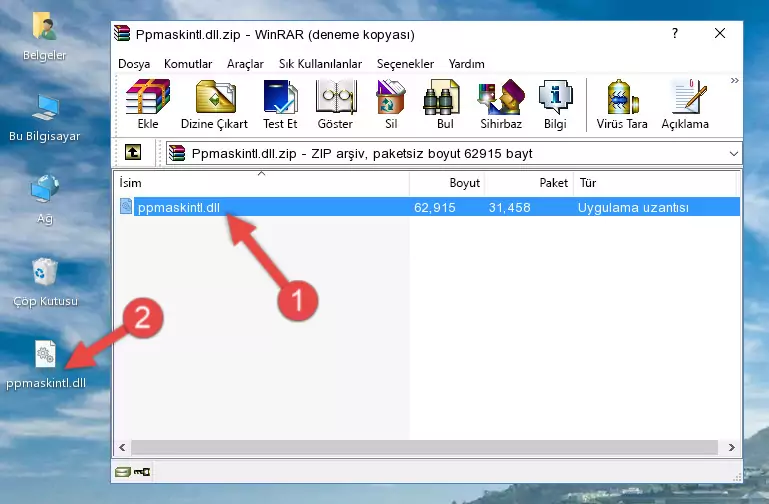
Task: Click the 31,458 packed size value
Action: [x=509, y=207]
